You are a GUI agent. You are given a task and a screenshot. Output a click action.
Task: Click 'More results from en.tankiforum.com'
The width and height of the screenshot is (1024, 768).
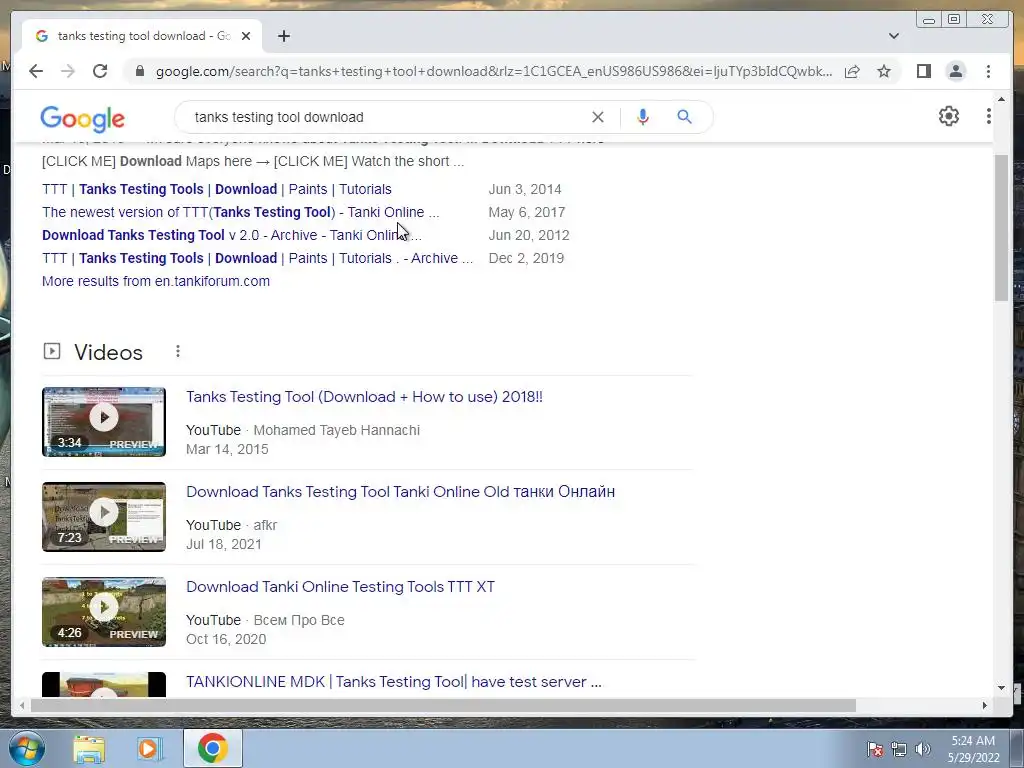point(155,281)
